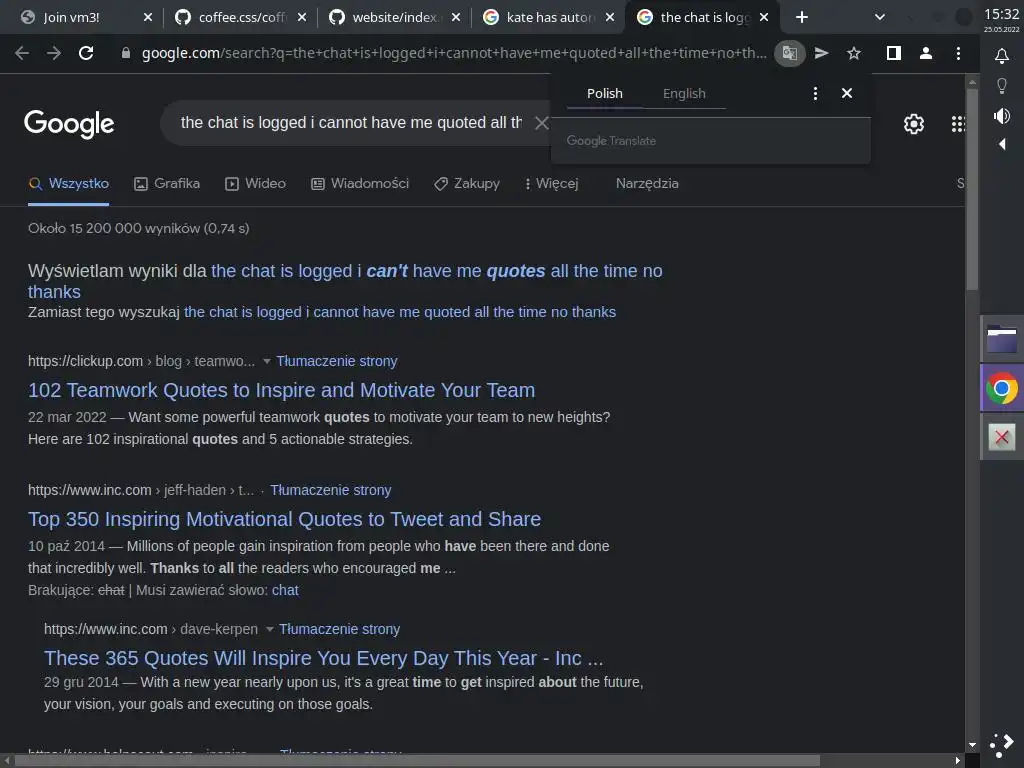The width and height of the screenshot is (1024, 768).
Task: Open 'Top 350 Inspiring Motivational Quotes' result
Action: (x=284, y=519)
